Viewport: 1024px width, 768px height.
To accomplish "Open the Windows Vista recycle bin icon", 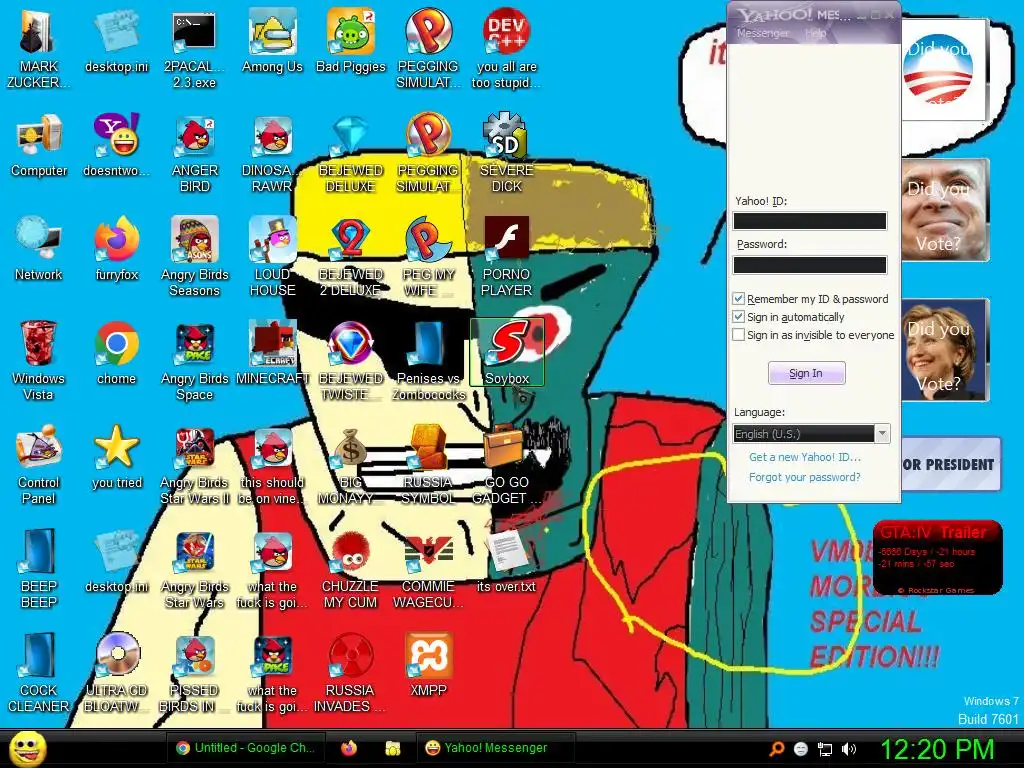I will point(39,360).
